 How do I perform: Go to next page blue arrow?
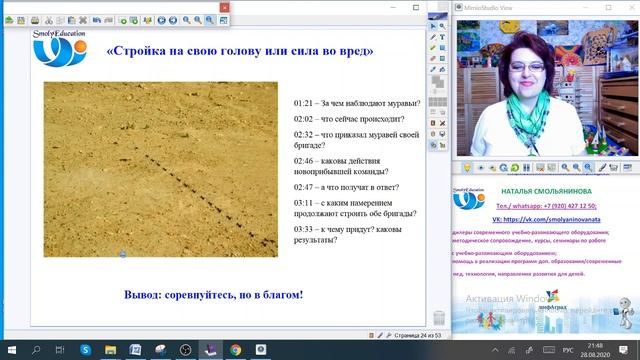coord(173,20)
